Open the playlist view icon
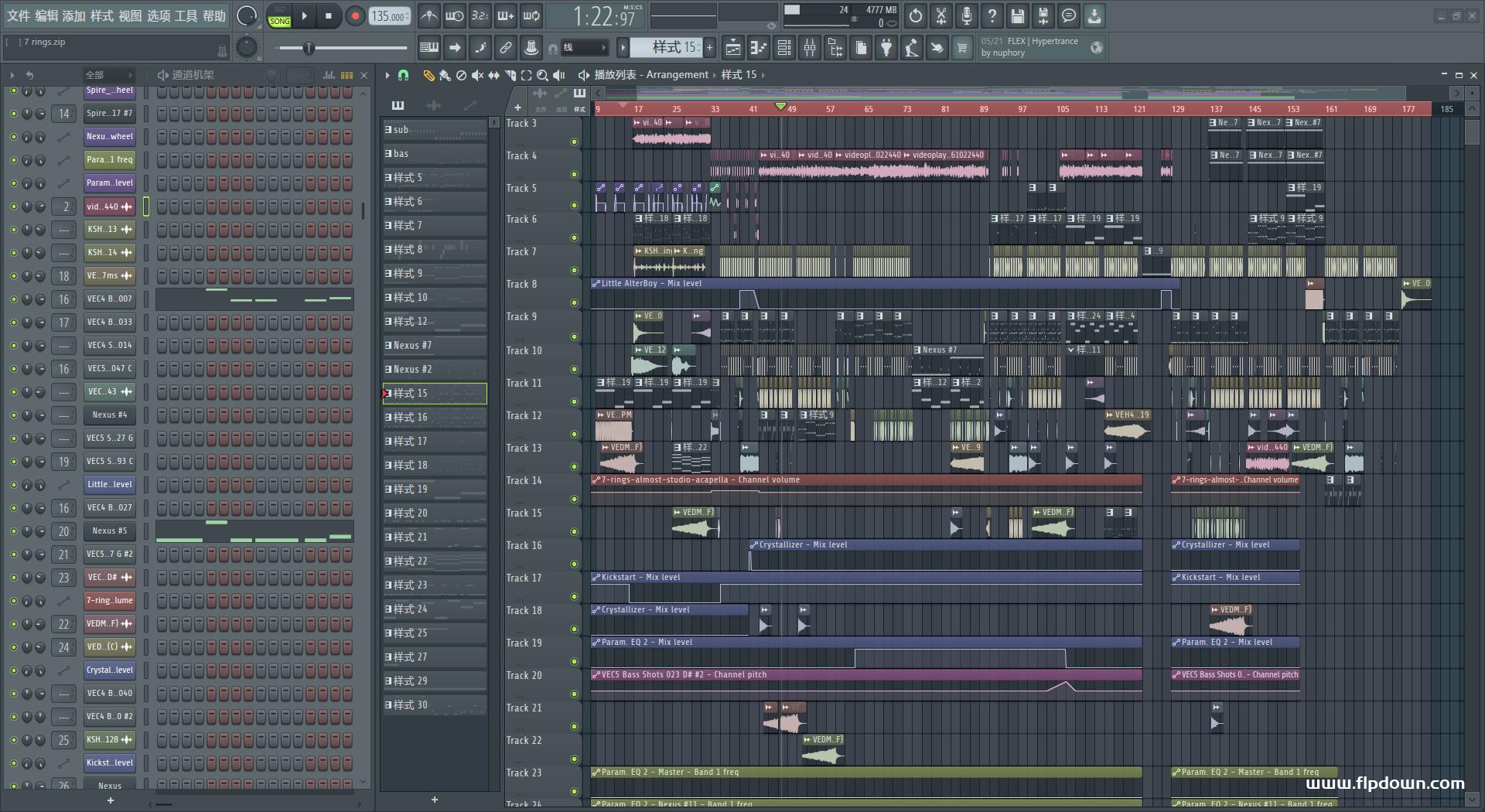Screen dimensions: 1485x812 click(732, 48)
